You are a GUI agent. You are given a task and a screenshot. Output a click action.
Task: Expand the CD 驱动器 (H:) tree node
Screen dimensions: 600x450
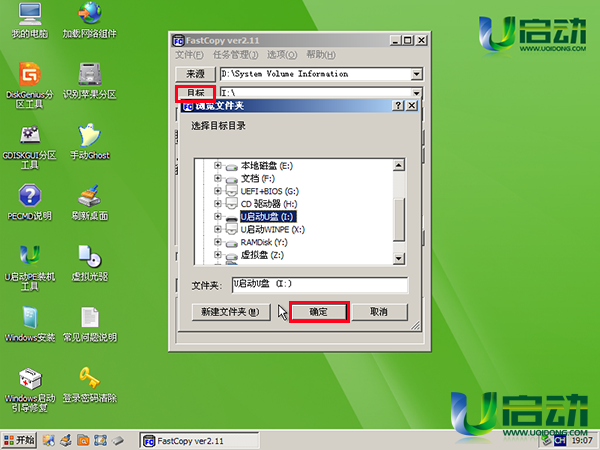pos(218,203)
